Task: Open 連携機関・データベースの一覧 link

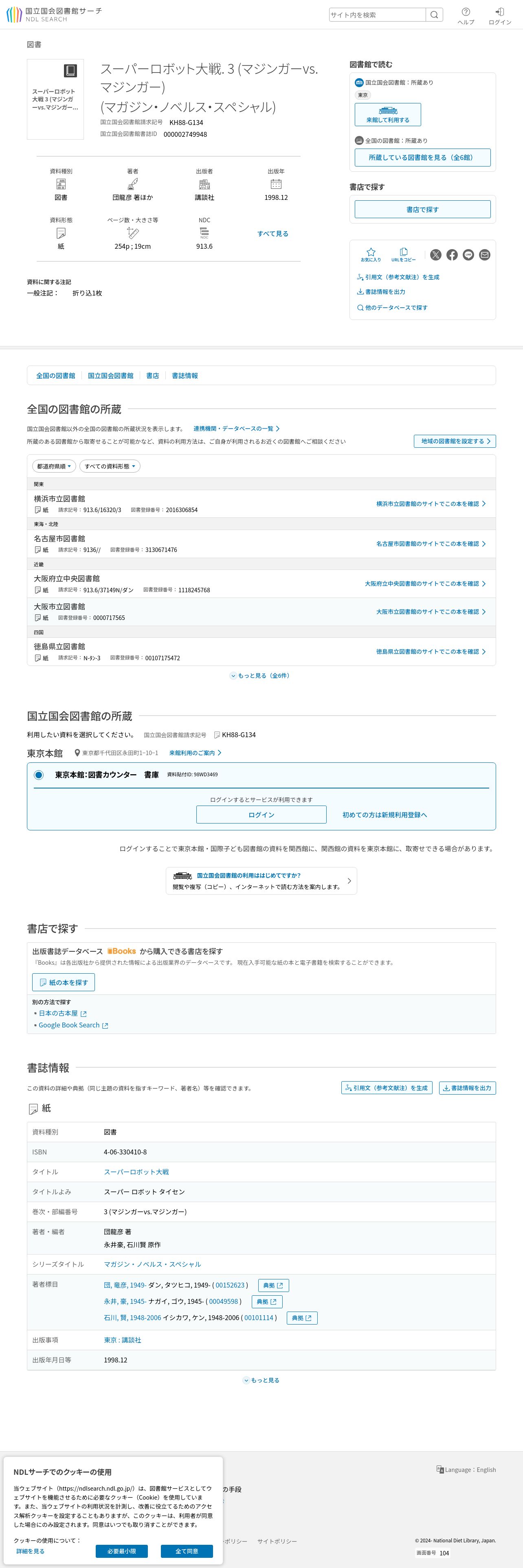Action: tap(237, 429)
